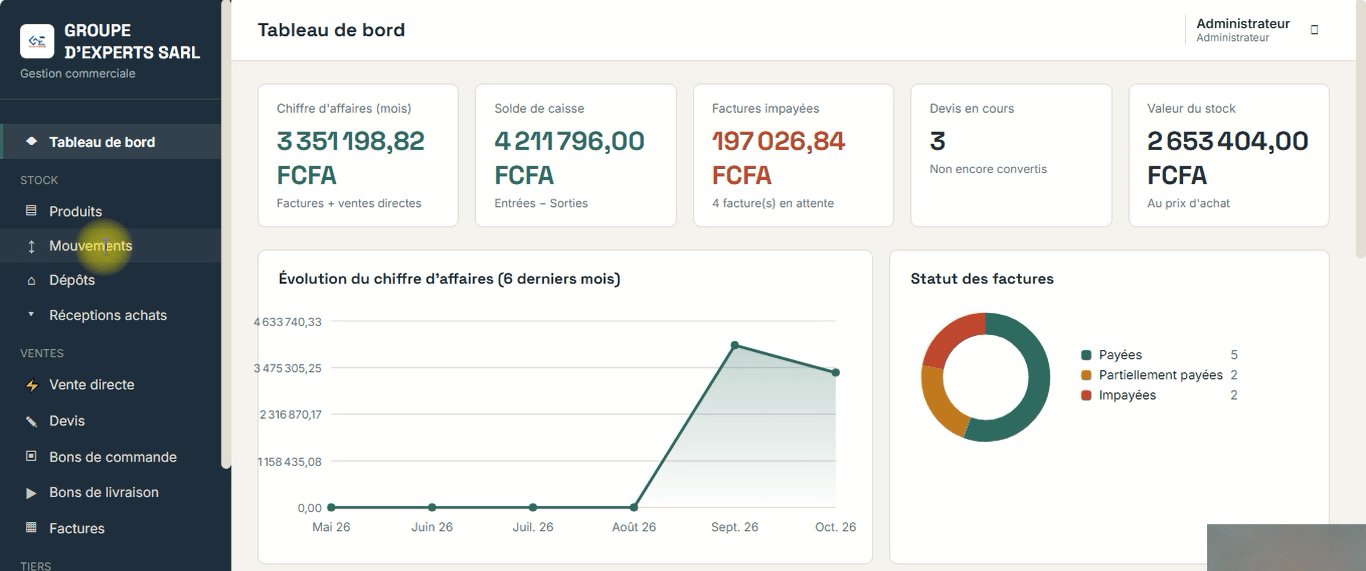Click the Au prix d'achat text
1366x571 pixels.
pyautogui.click(x=1189, y=203)
